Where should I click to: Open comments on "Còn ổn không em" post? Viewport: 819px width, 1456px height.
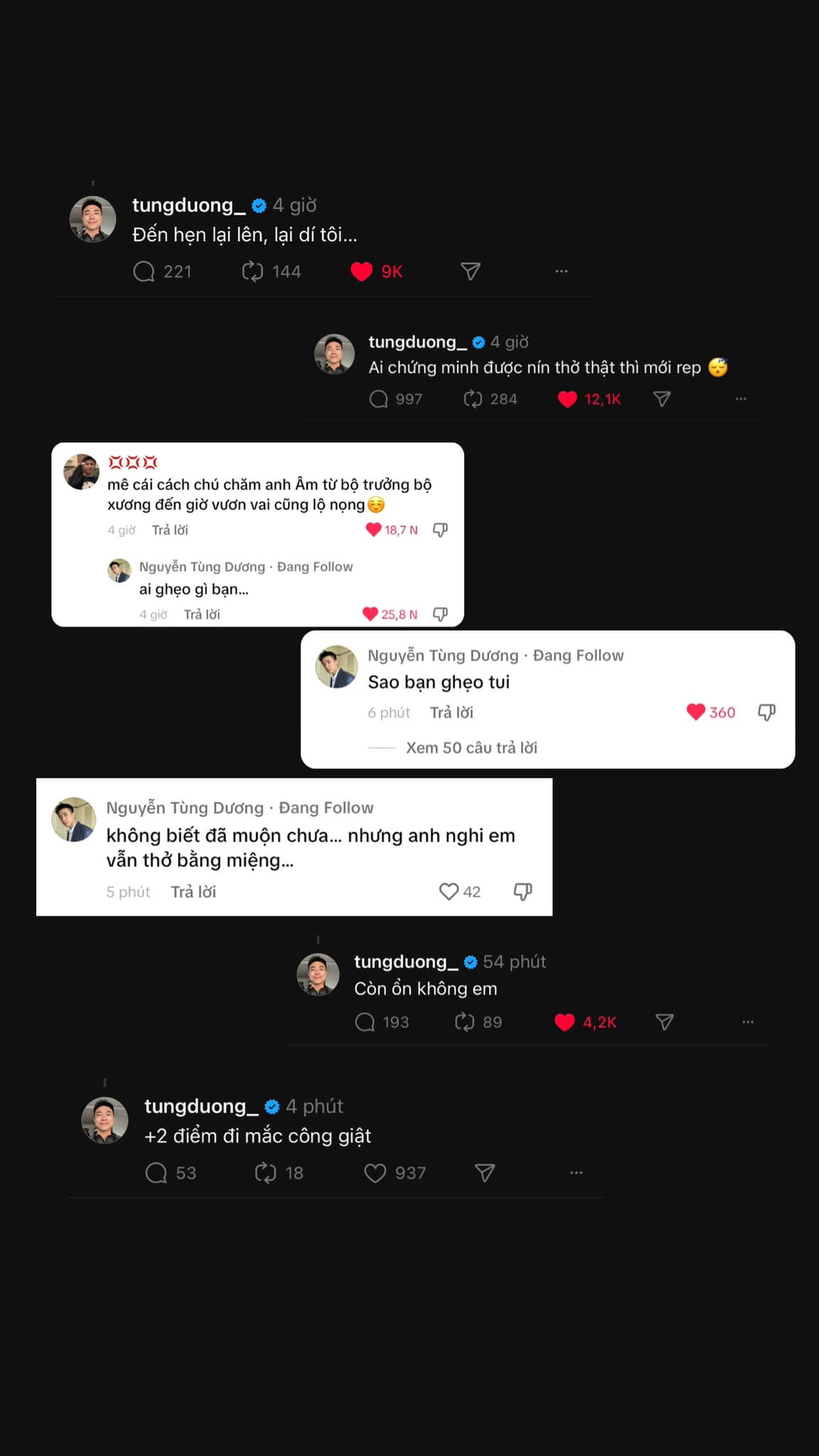[x=365, y=1022]
